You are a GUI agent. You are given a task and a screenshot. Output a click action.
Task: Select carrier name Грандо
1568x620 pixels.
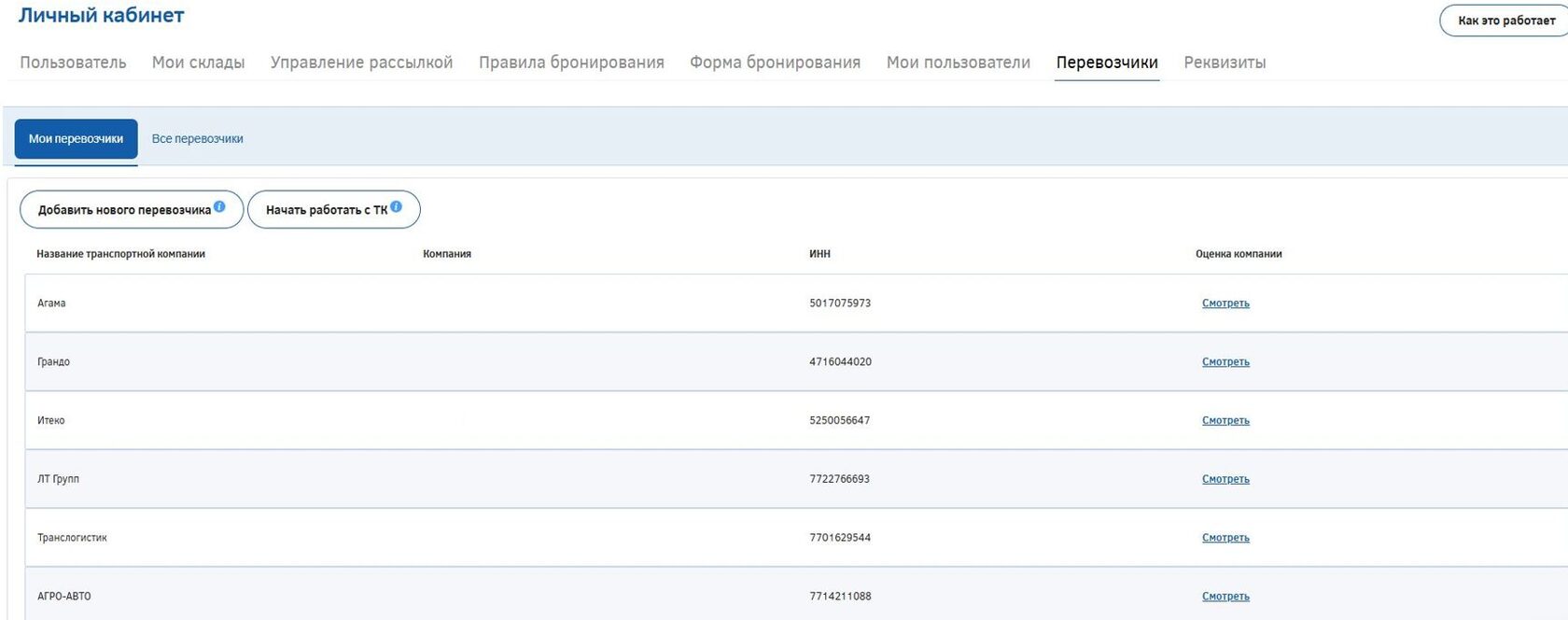pos(53,362)
